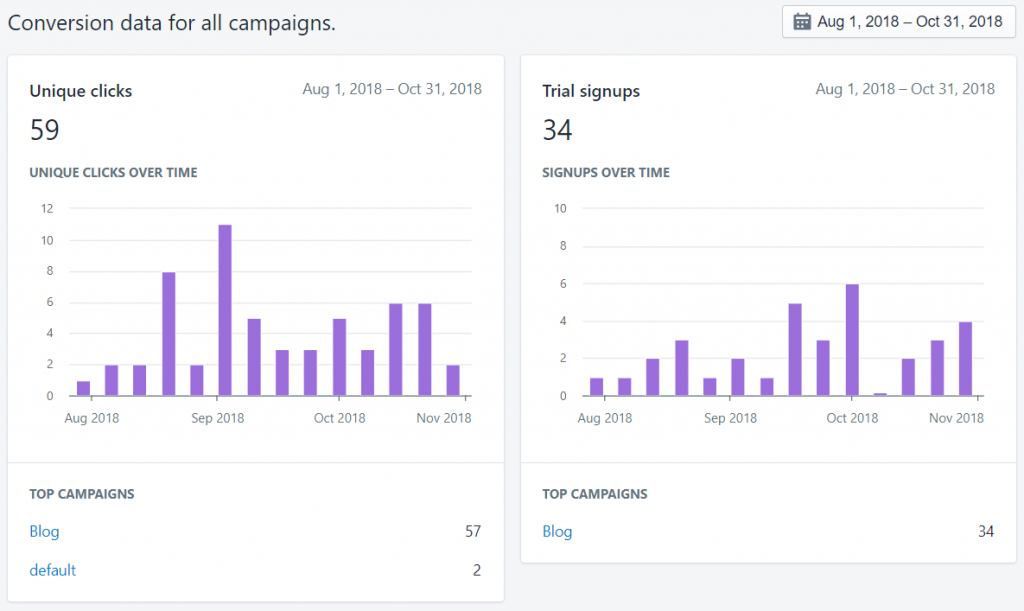Screen dimensions: 1024x611
Task: Click the date range text in Trial signups card
Action: (x=905, y=89)
